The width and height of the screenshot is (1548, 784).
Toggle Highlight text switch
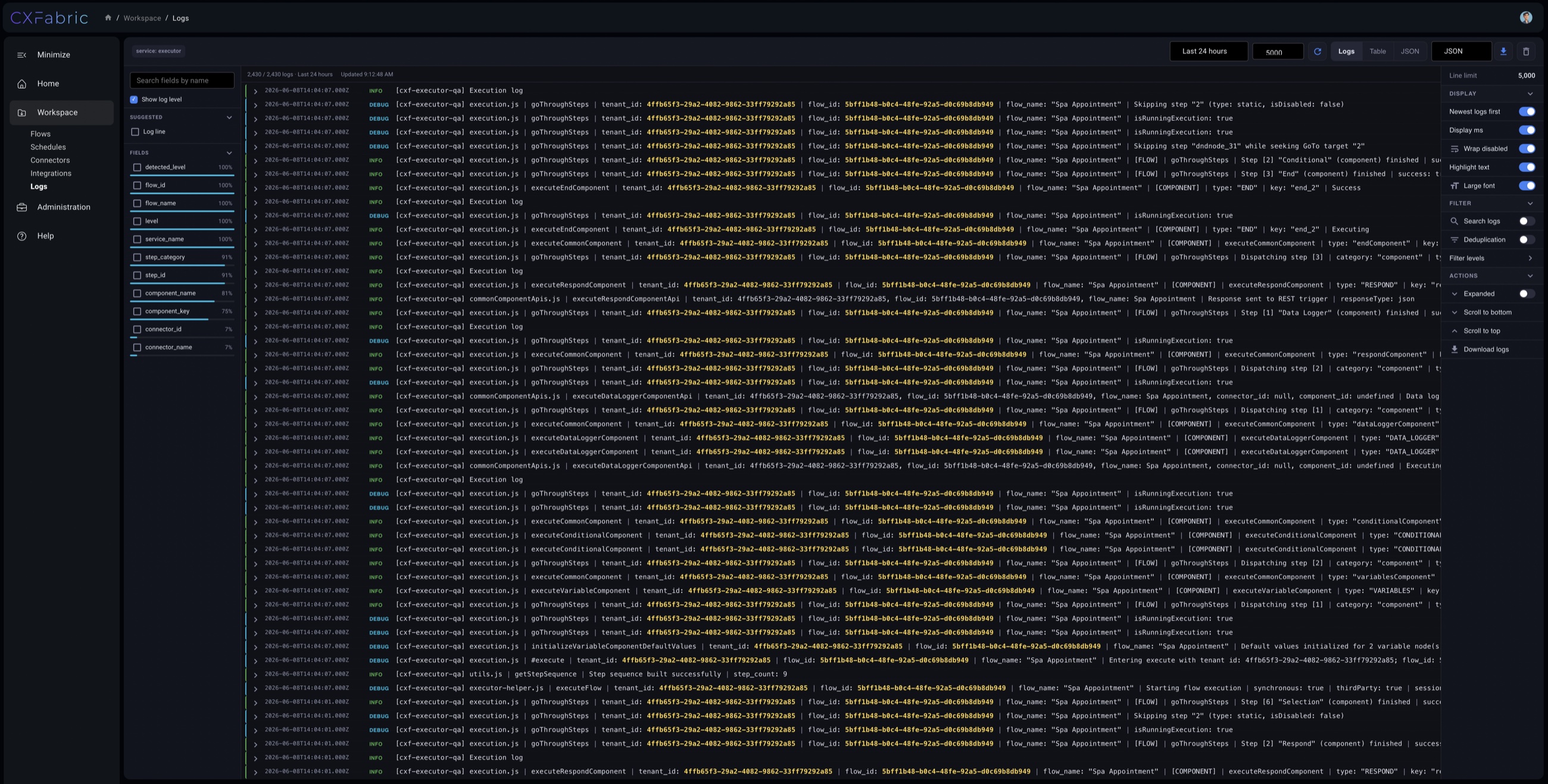pos(1527,168)
